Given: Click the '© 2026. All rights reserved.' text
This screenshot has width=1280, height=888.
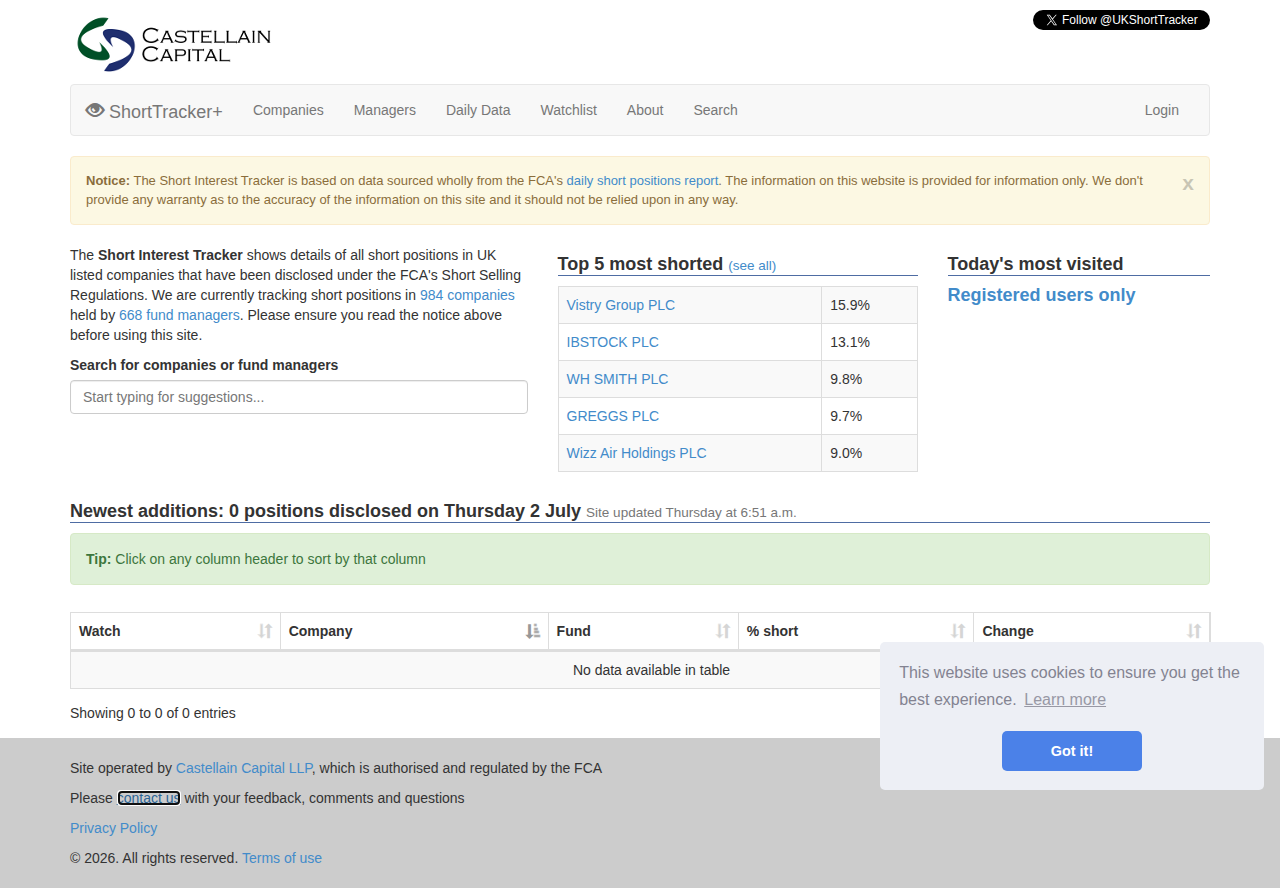Looking at the screenshot, I should coord(154,858).
